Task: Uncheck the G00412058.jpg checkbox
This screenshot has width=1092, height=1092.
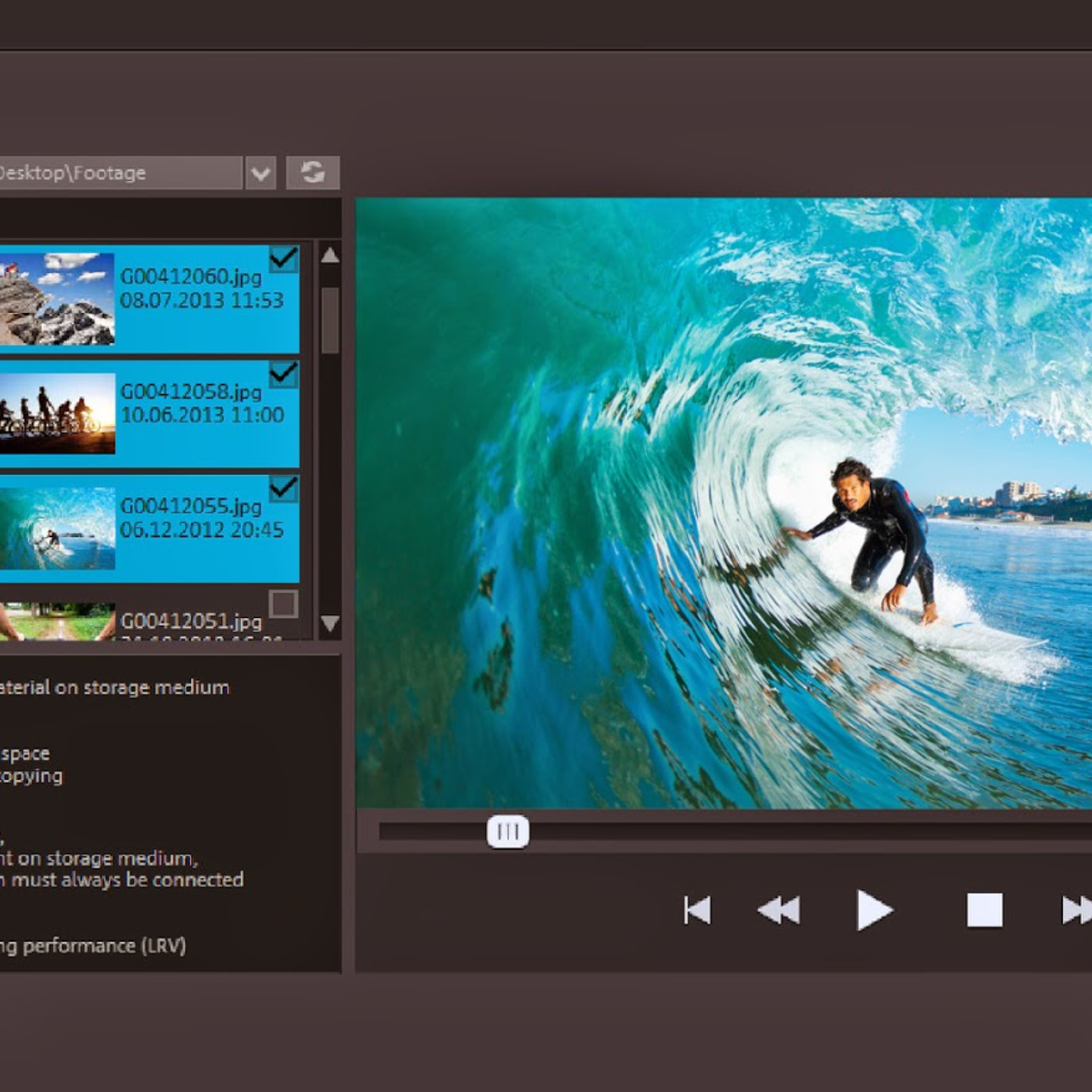Action: (283, 374)
